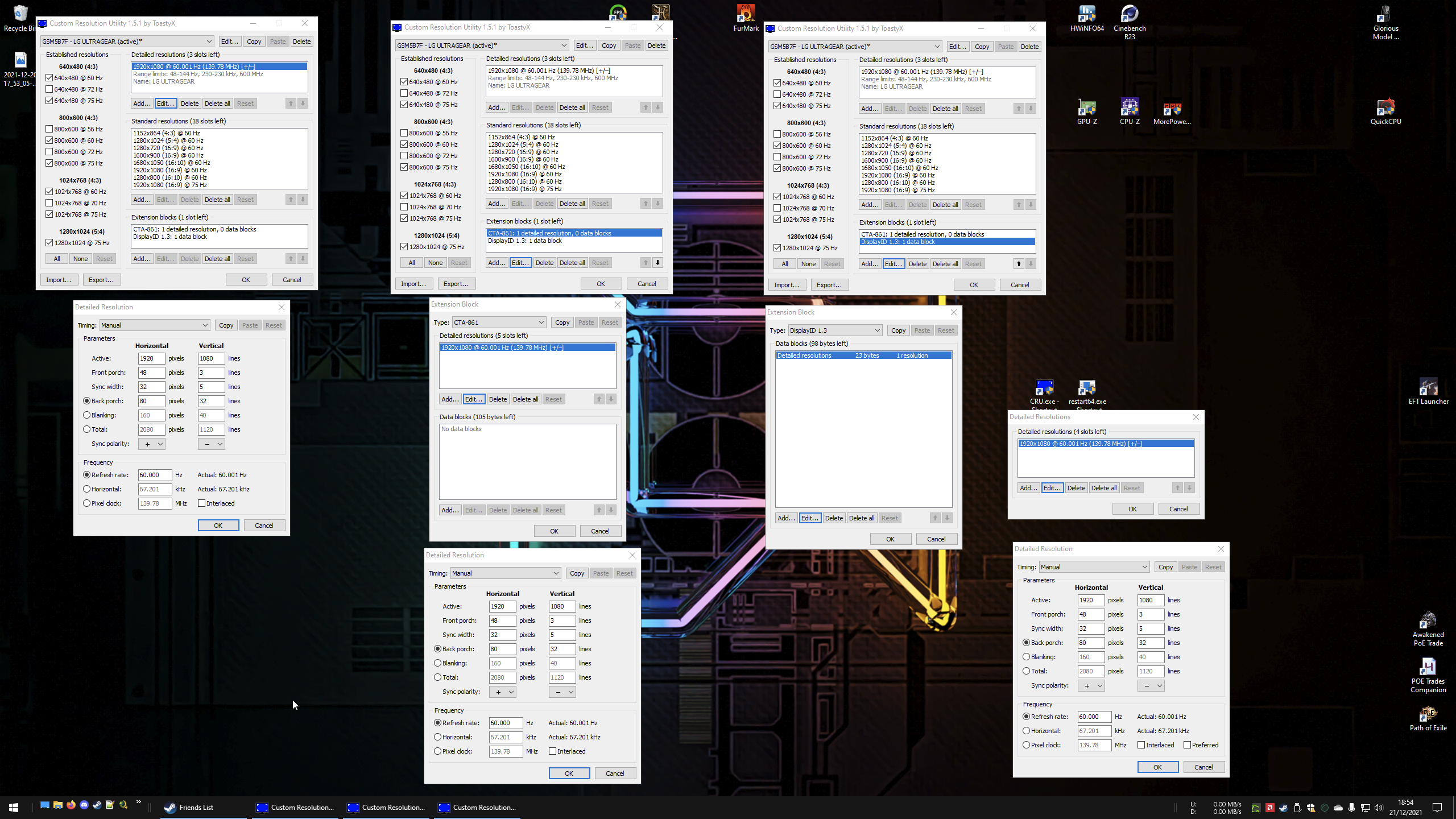Click the Windows Start button

[14, 807]
